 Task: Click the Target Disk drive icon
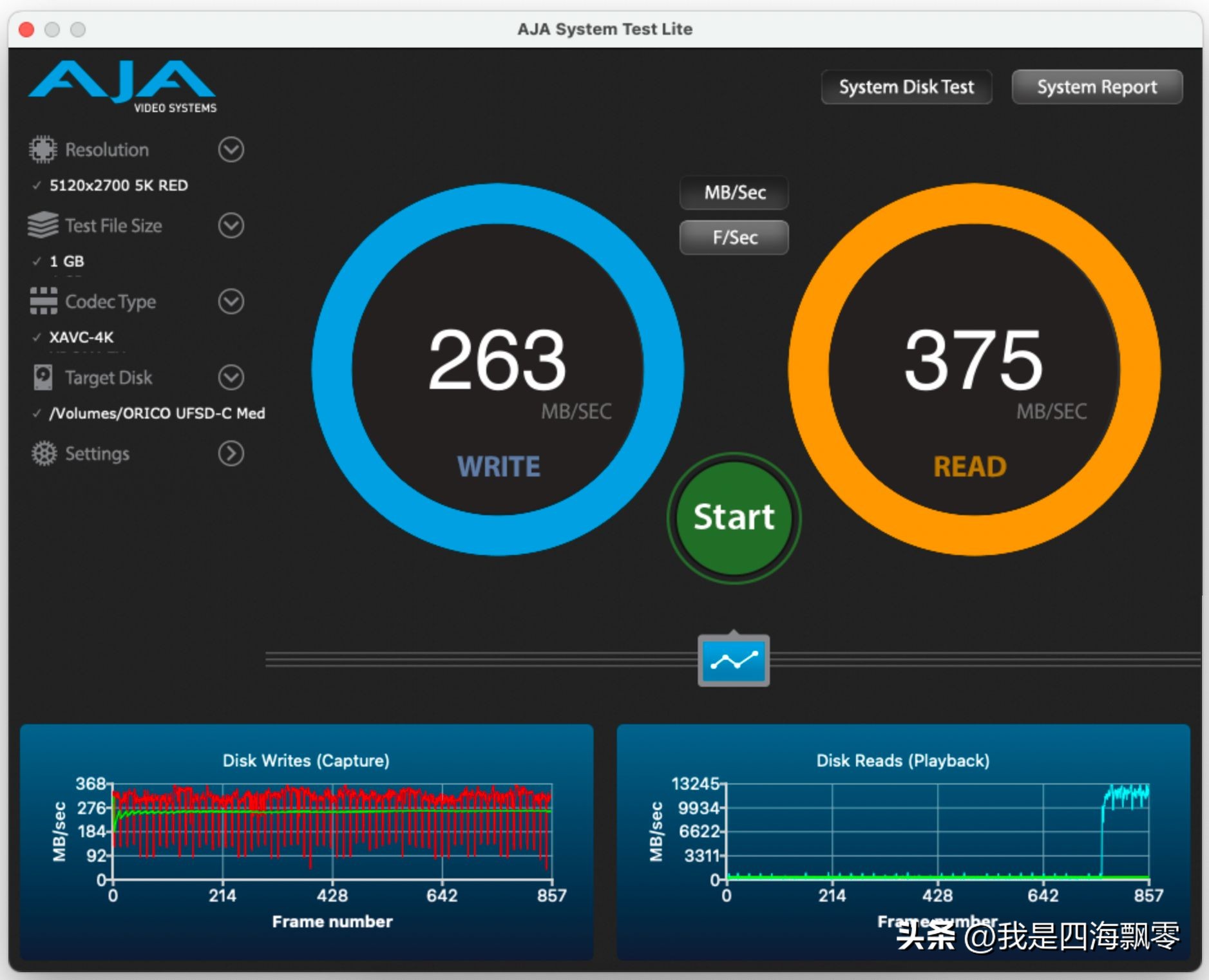43,377
